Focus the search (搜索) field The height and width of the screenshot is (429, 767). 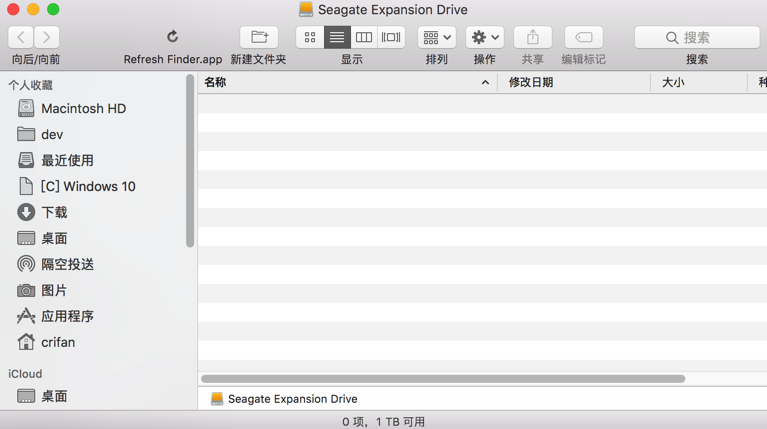697,37
